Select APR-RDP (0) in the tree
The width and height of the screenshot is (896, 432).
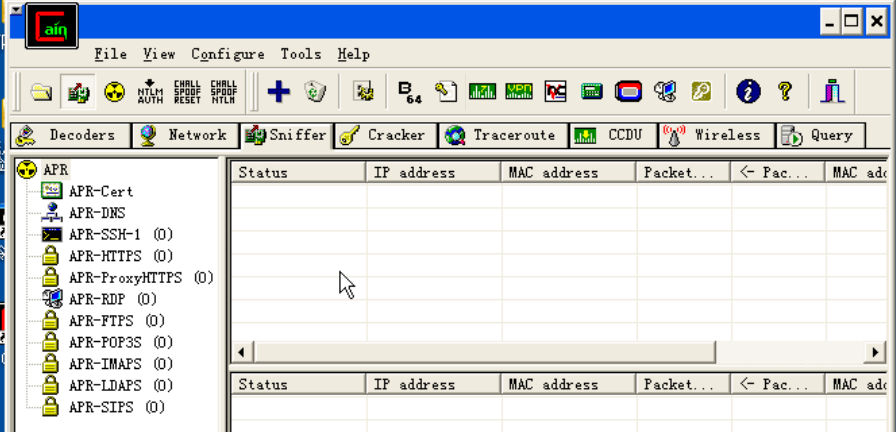pos(113,299)
